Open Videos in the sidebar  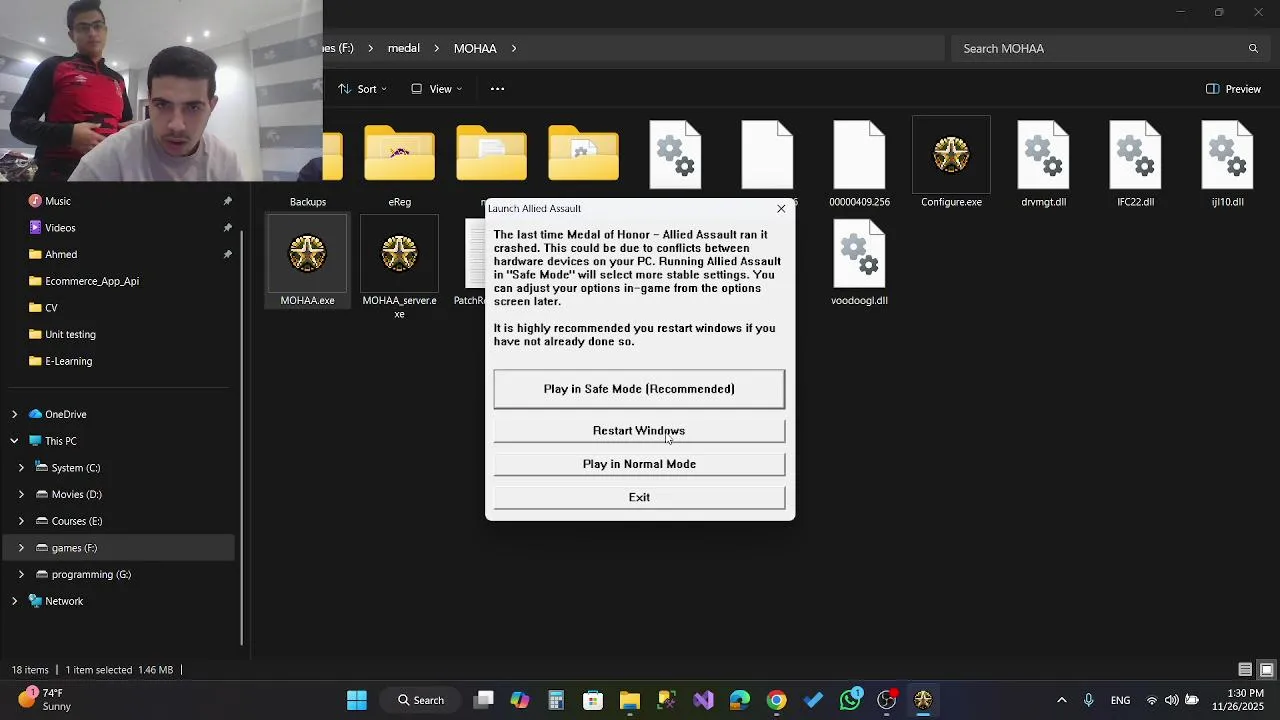[60, 228]
